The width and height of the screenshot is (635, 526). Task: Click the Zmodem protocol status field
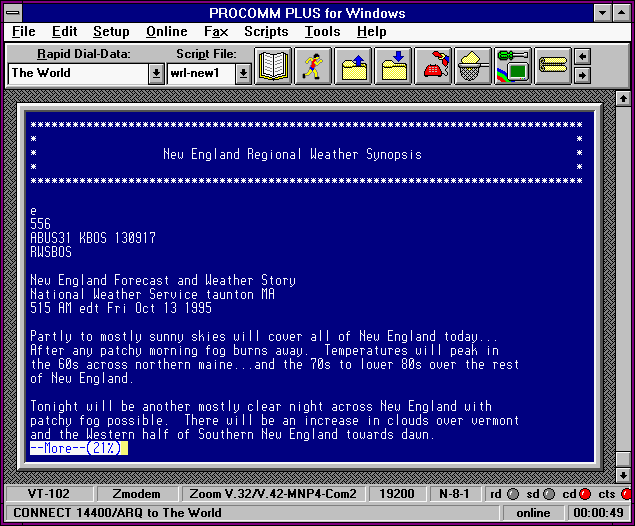[x=136, y=494]
